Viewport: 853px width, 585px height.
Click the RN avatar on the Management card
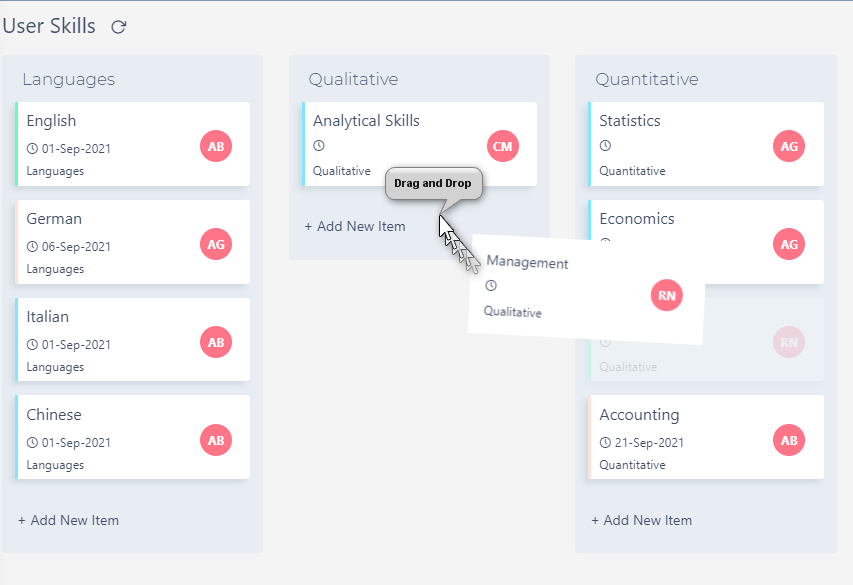666,295
